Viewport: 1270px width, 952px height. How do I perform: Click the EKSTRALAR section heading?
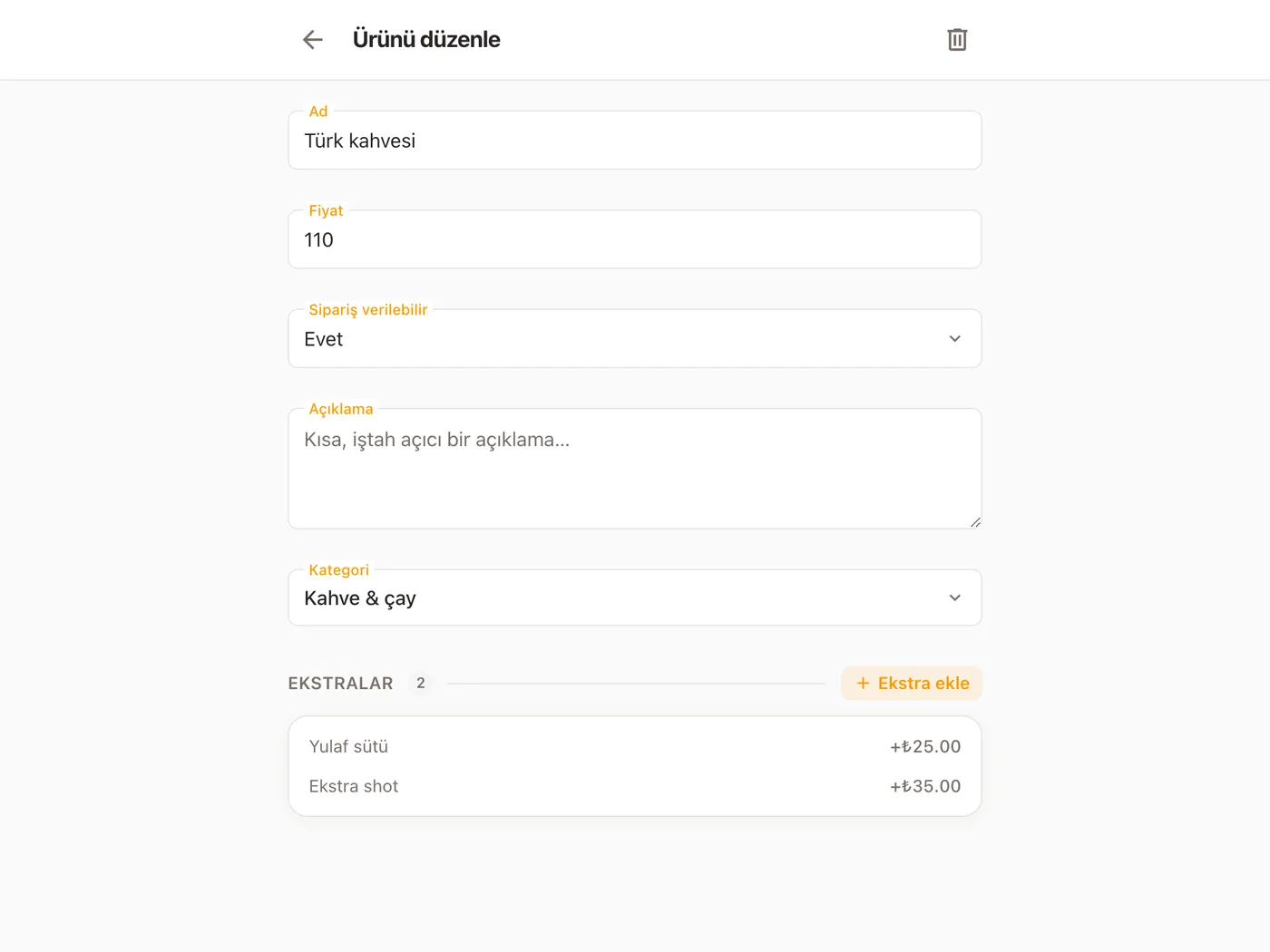[341, 684]
